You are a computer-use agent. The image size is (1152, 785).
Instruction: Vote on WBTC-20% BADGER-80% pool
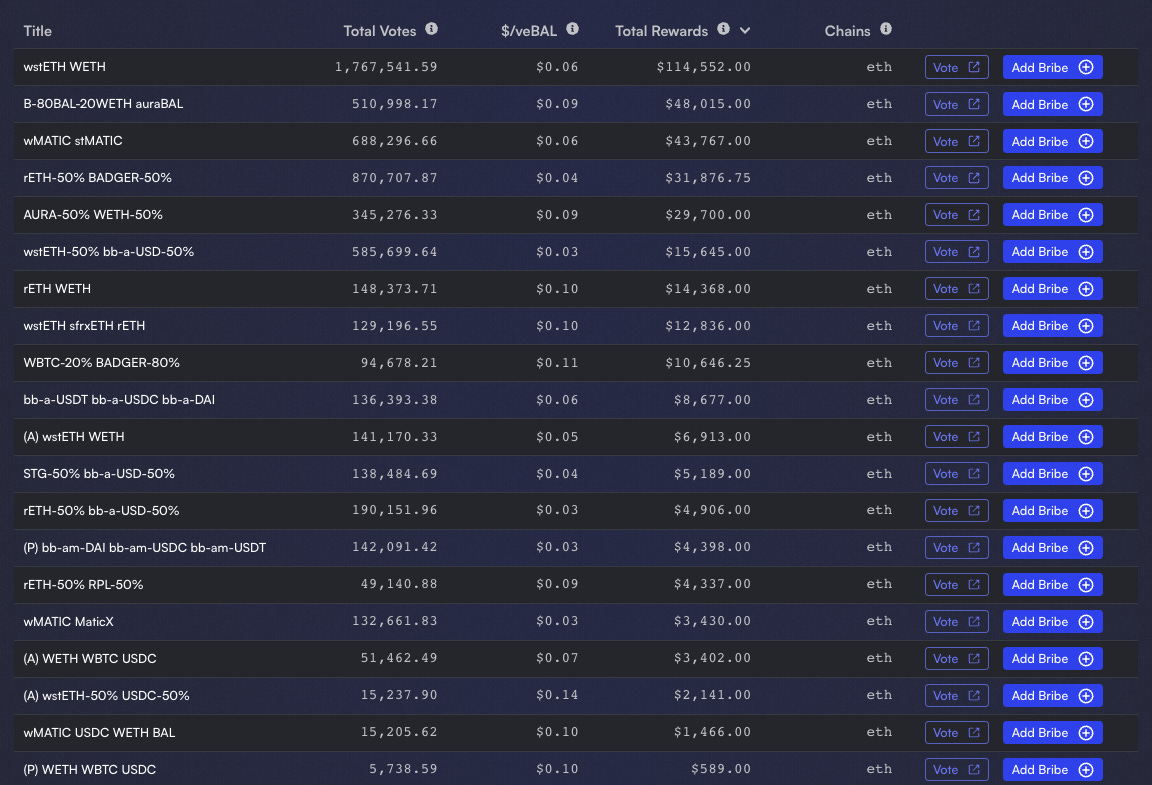pos(956,362)
